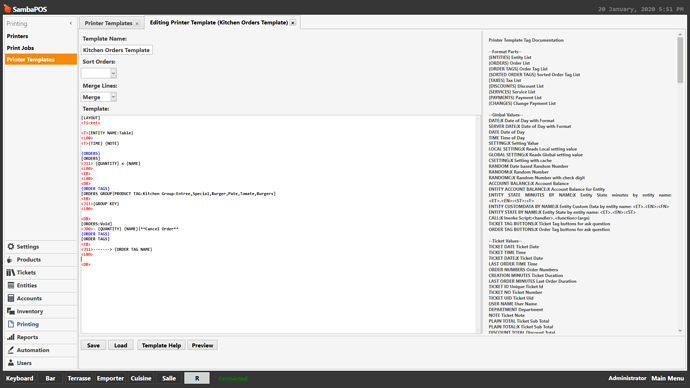Open the Merge Lines dropdown
690x388 pixels.
coord(113,97)
